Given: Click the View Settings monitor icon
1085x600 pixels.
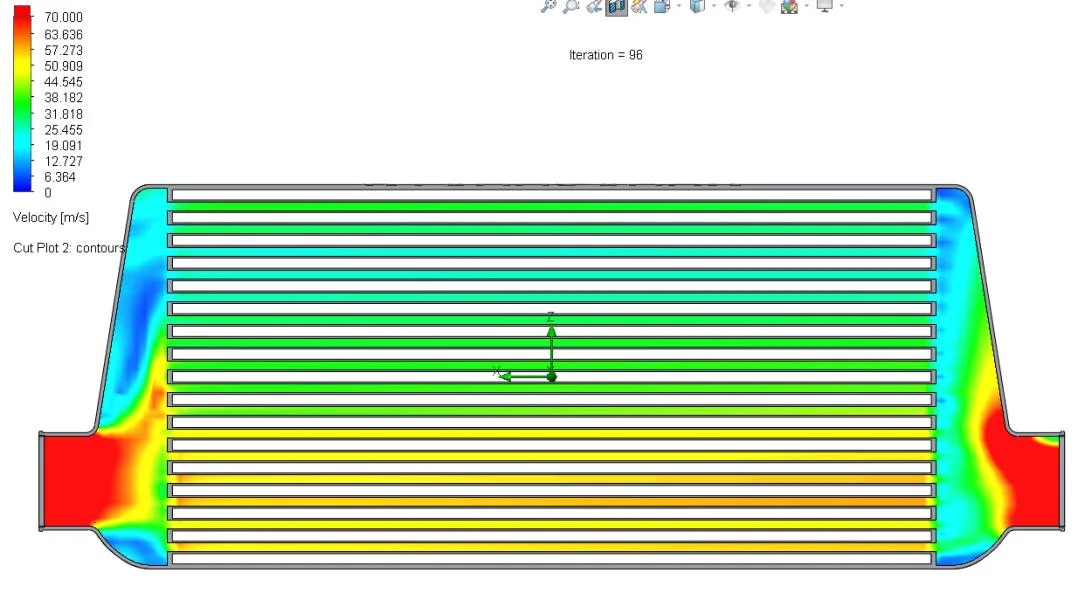Looking at the screenshot, I should pos(825,6).
